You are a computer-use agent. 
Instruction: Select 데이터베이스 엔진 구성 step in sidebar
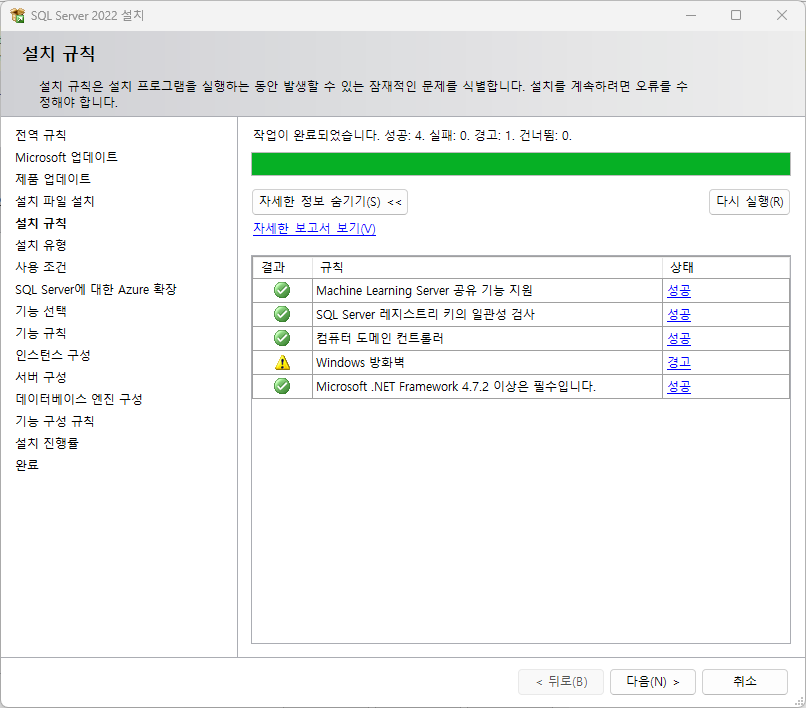[79, 399]
